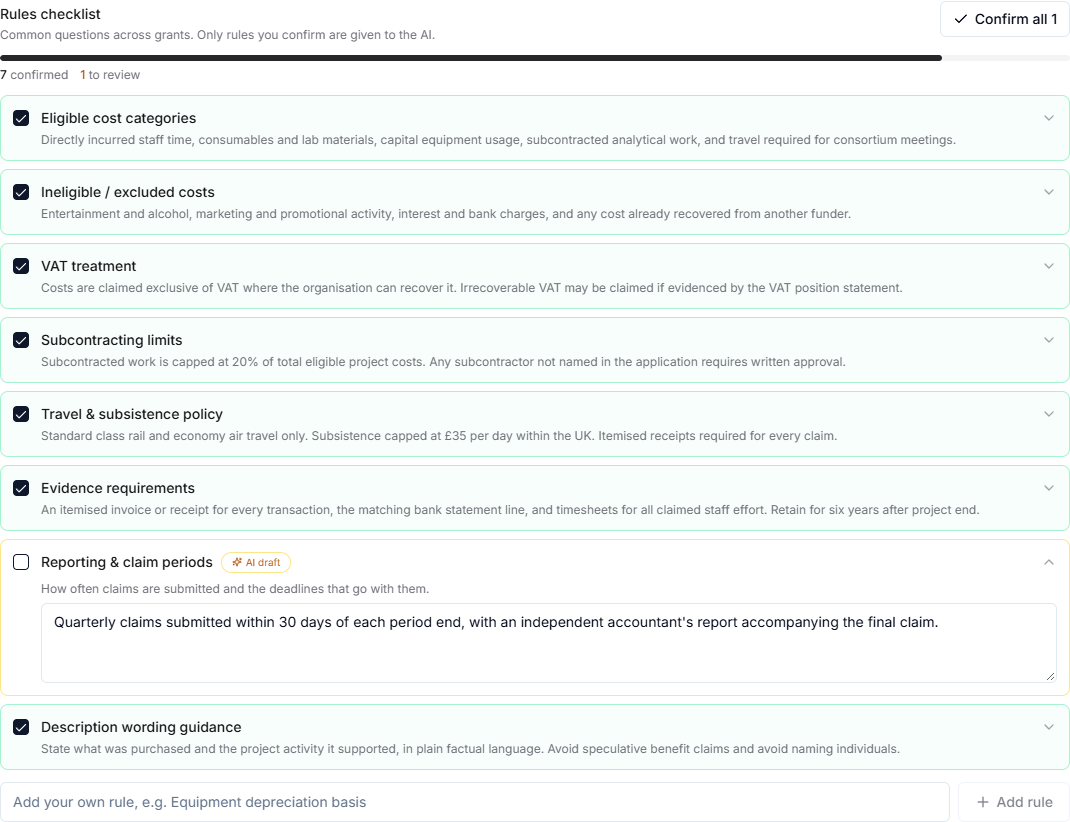1070x822 pixels.
Task: Click the text area resize handle
Action: [1050, 676]
